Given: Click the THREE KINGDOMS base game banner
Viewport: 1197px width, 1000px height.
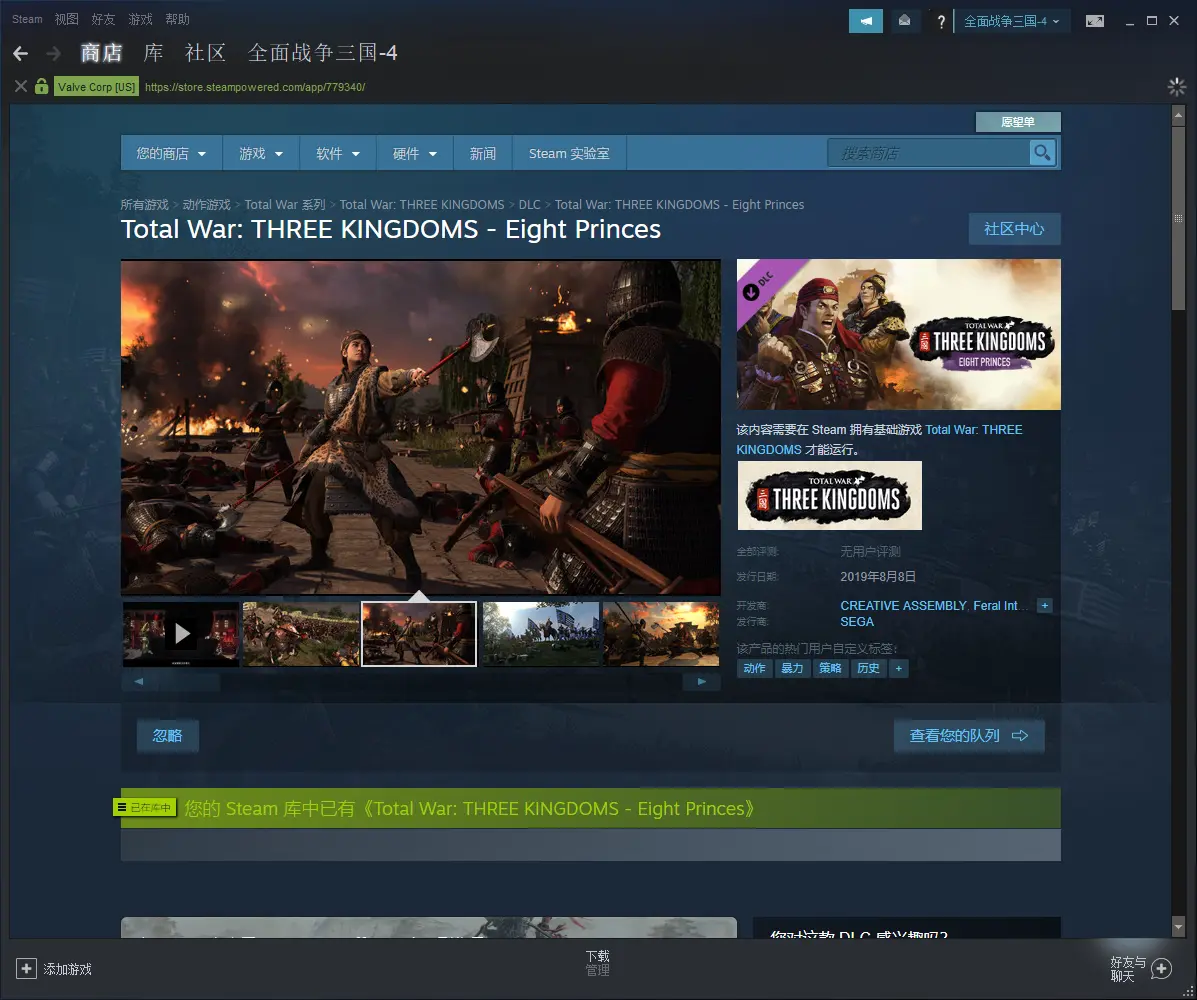Looking at the screenshot, I should click(830, 495).
